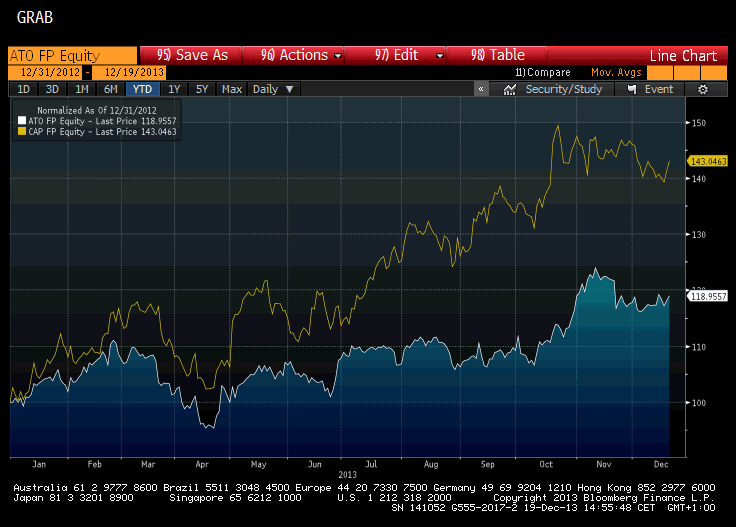
Task: Click third moving average orange field
Action: 714,72
